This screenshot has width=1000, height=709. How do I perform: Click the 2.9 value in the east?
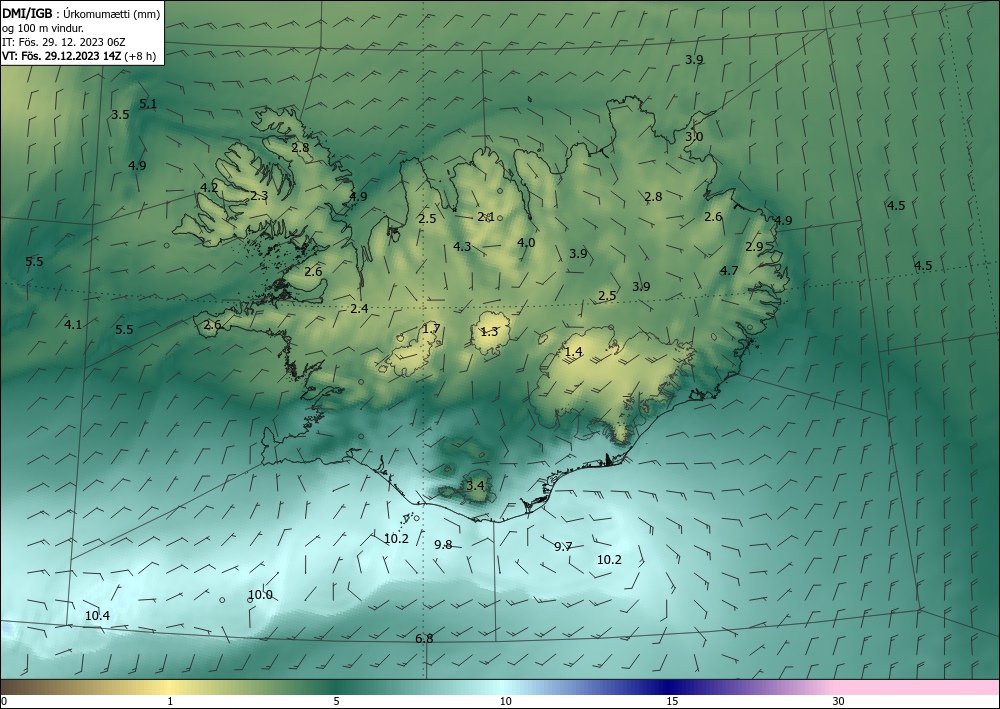[754, 246]
